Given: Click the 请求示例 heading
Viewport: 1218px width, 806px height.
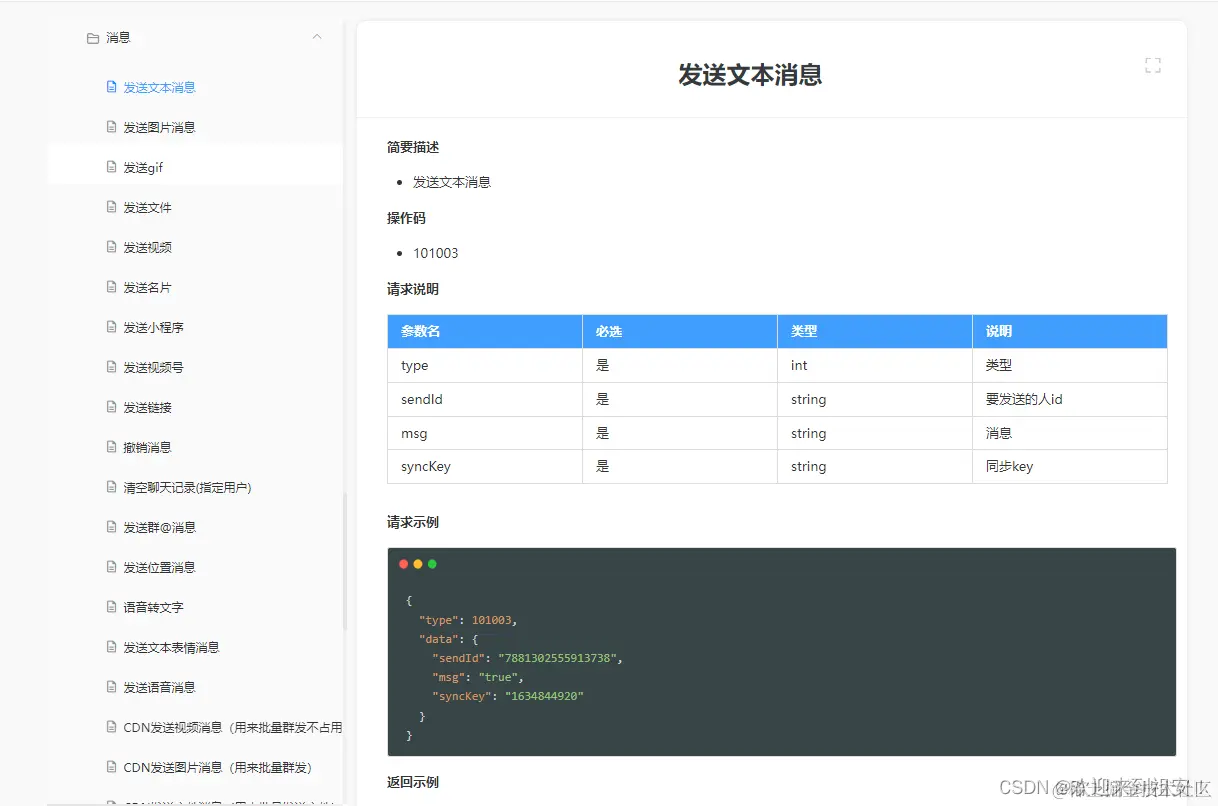Looking at the screenshot, I should [x=413, y=522].
